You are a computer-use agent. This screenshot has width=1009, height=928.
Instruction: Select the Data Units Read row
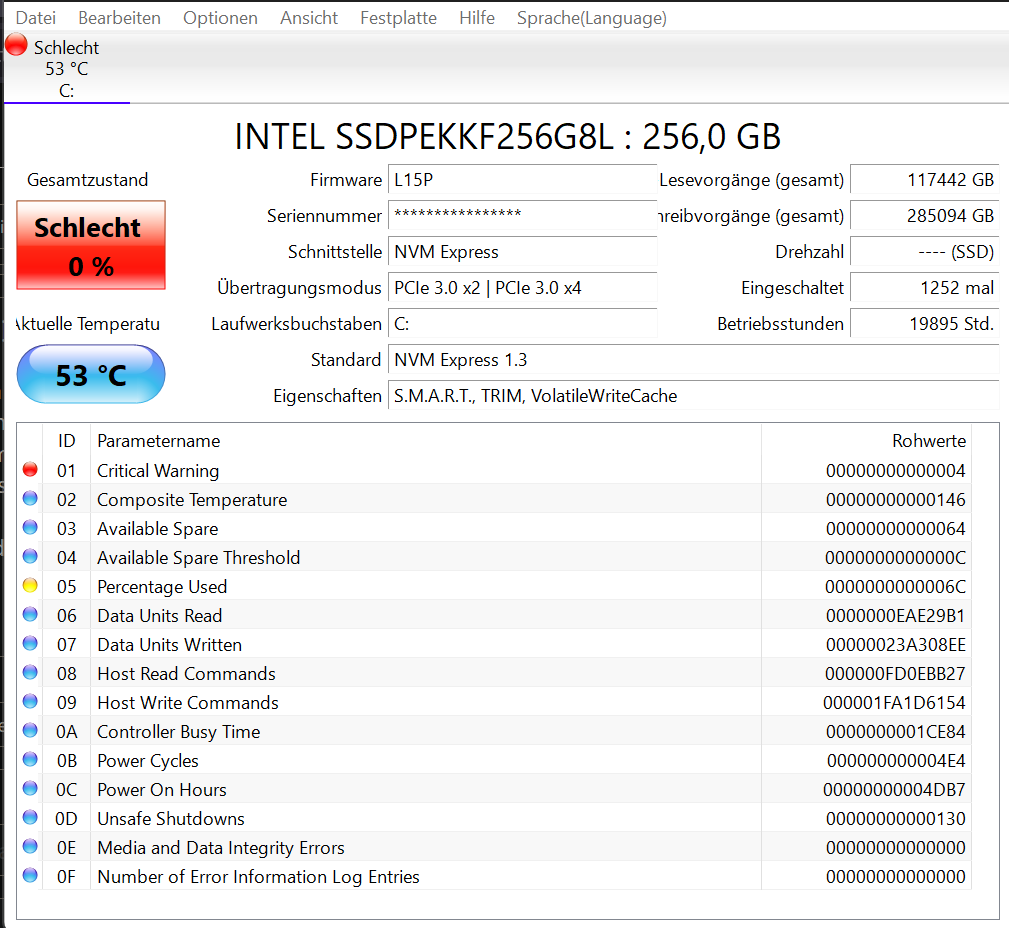coord(400,614)
